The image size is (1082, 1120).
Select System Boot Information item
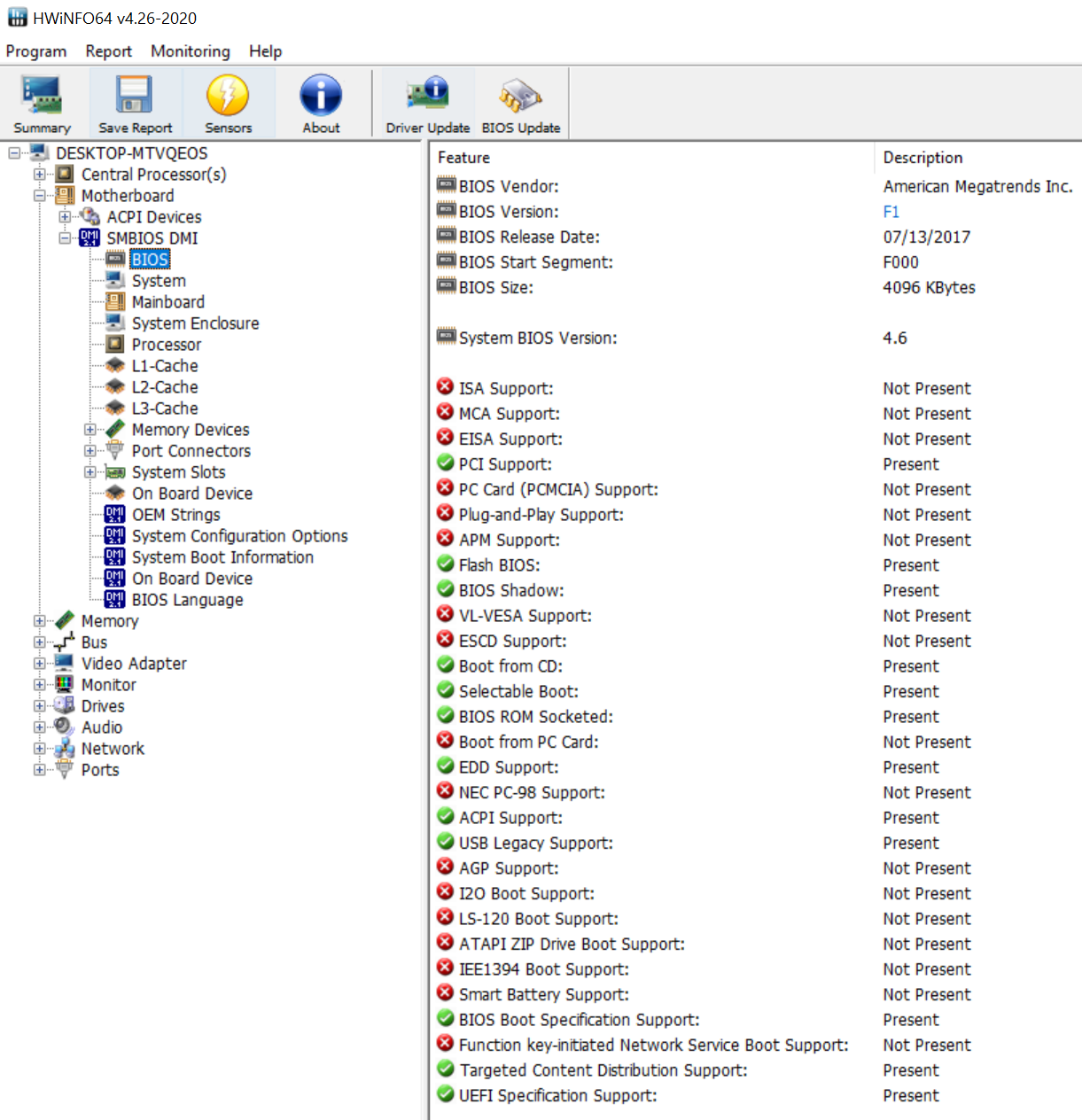coord(222,557)
